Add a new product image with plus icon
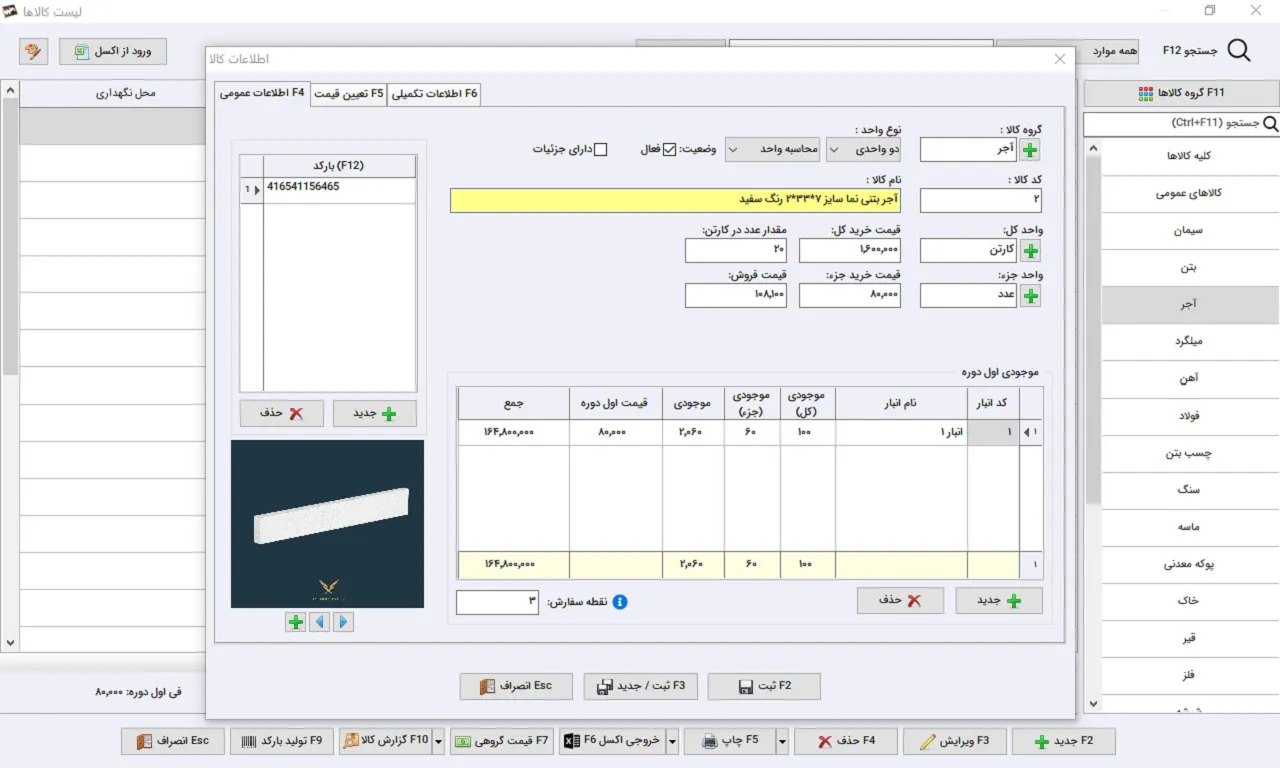The height and width of the screenshot is (768, 1280). (296, 622)
